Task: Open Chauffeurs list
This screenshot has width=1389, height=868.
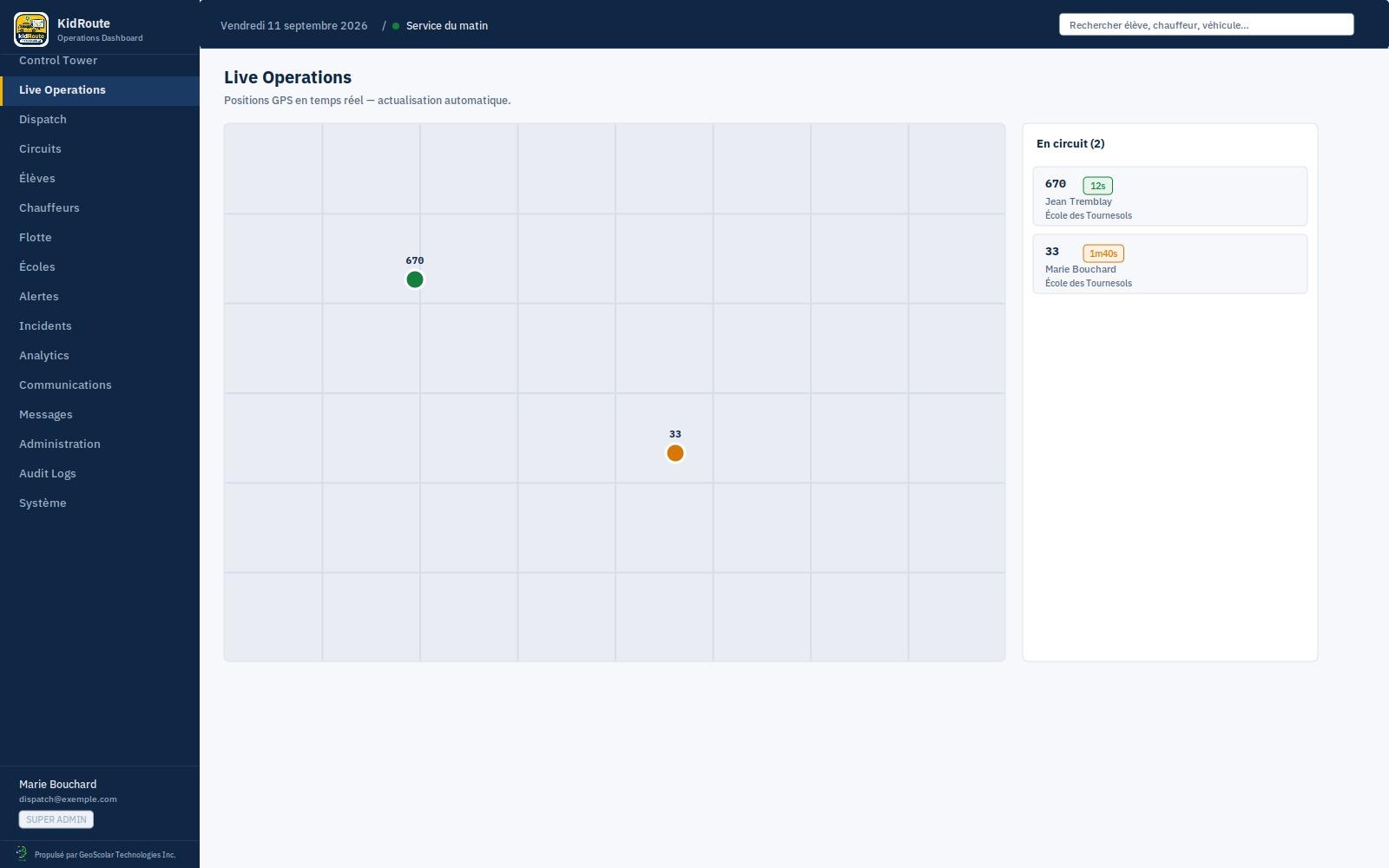Action: pos(100,208)
